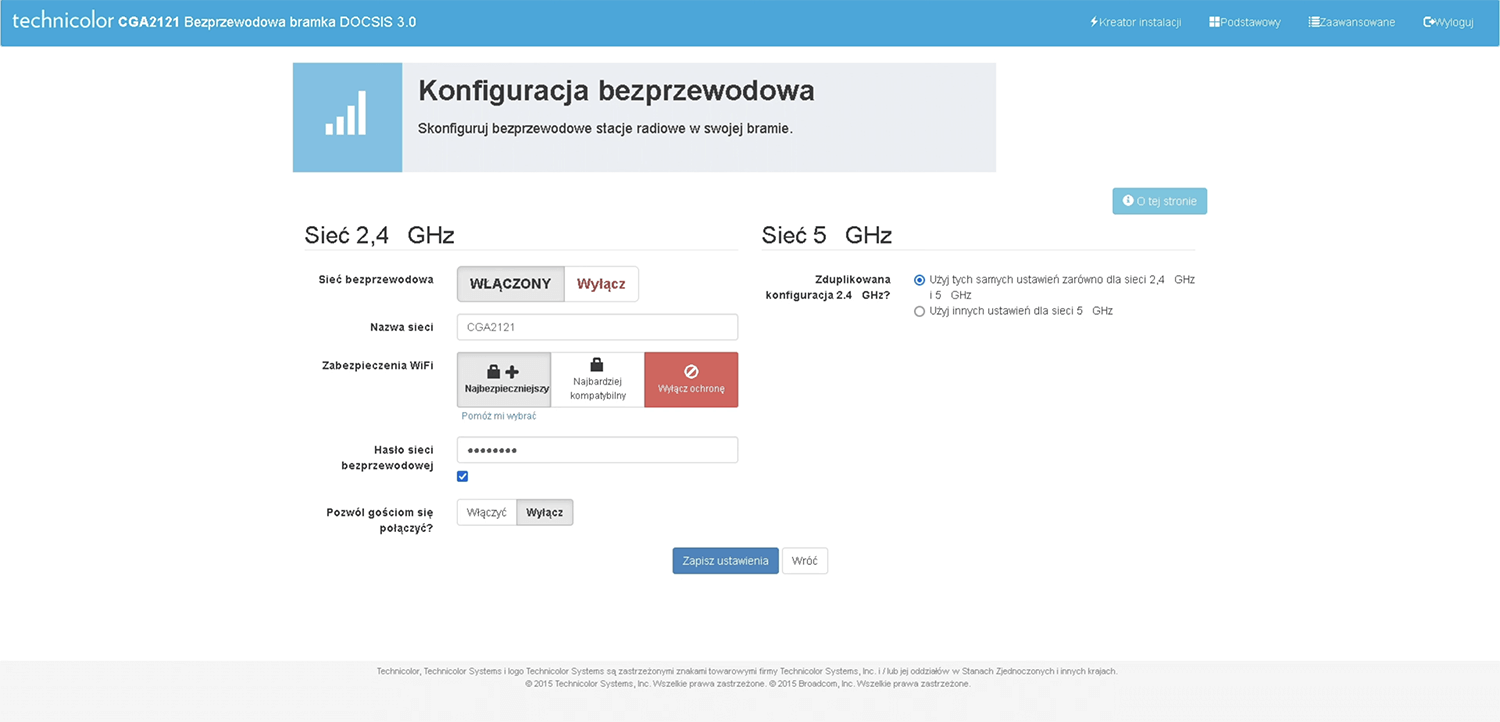Toggle the checkbox below the password field

[x=462, y=477]
